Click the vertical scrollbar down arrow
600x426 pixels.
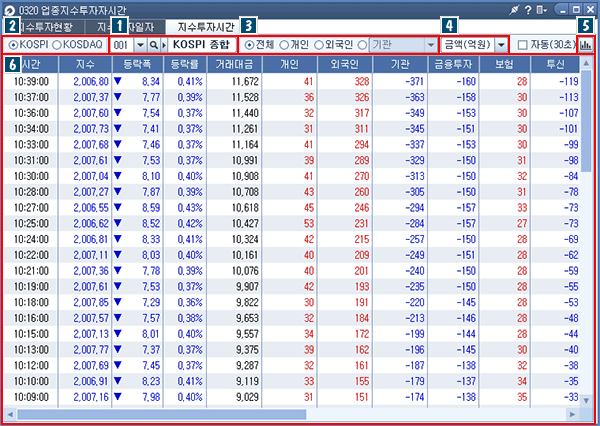click(586, 400)
